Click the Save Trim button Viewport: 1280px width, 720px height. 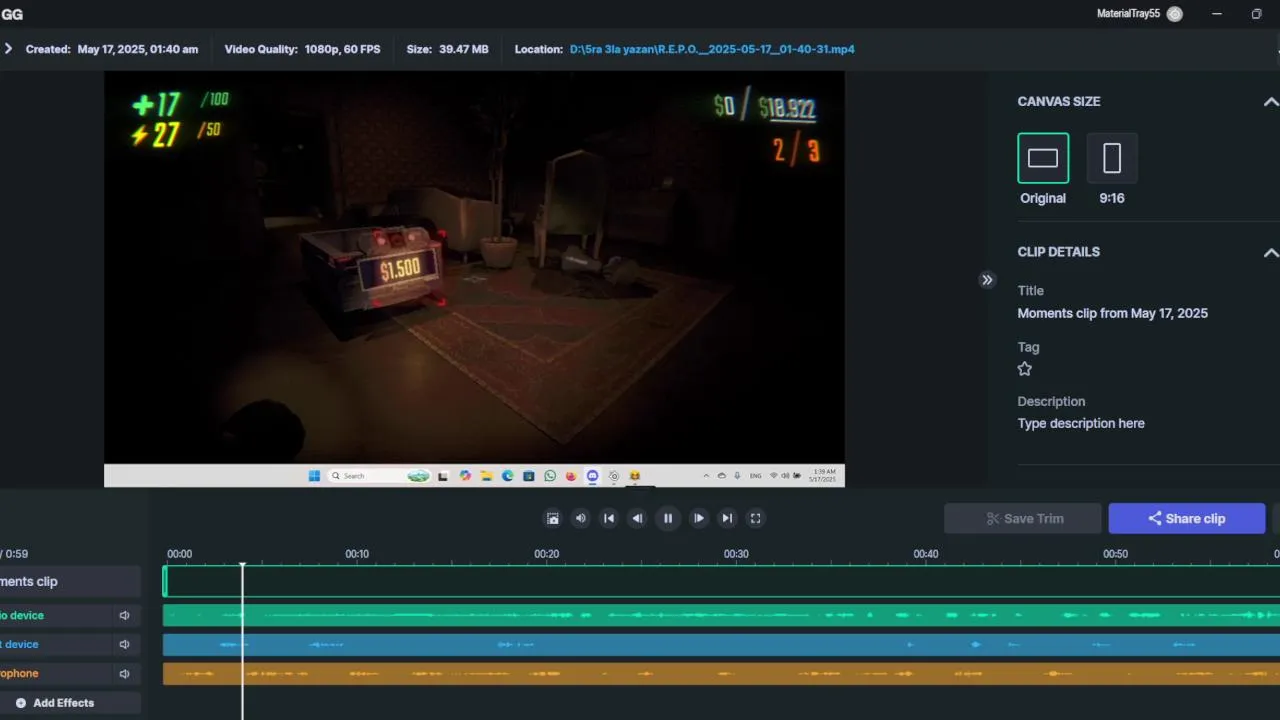pos(1023,518)
